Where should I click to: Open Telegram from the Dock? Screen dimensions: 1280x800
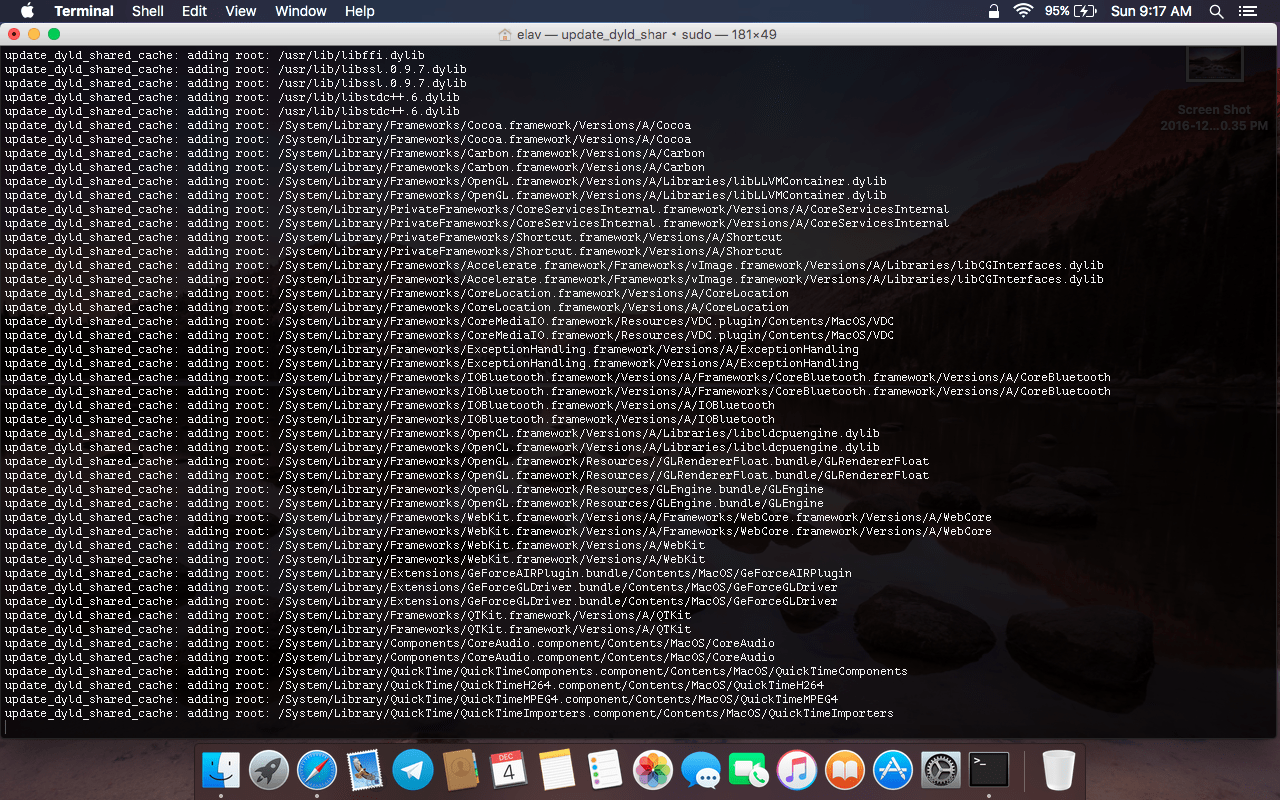(x=413, y=770)
